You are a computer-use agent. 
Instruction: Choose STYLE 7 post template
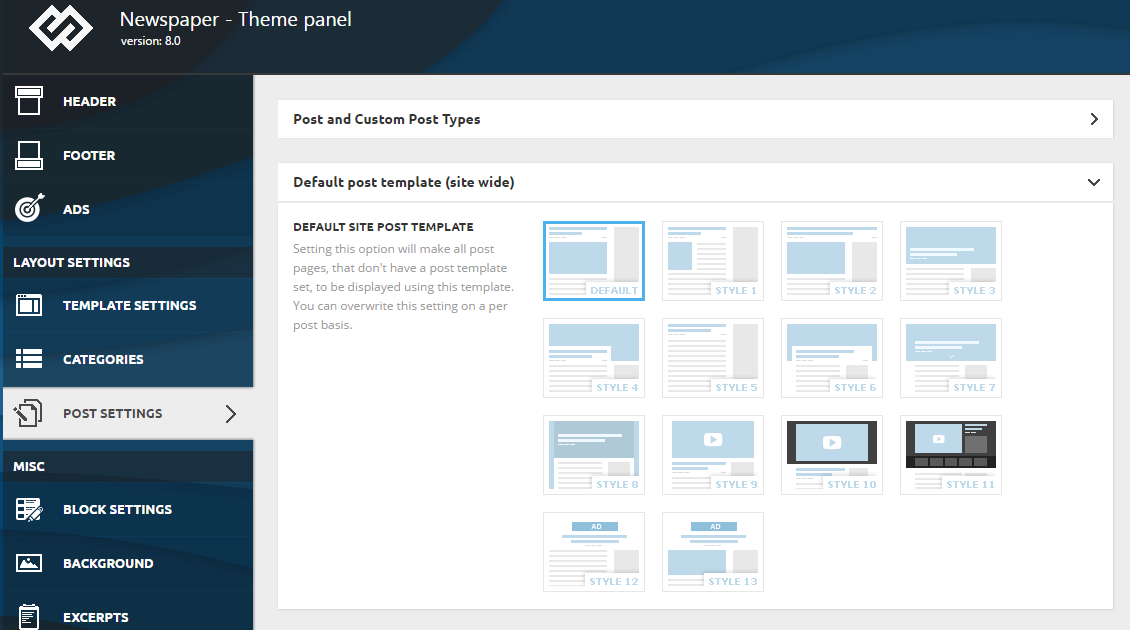[951, 358]
